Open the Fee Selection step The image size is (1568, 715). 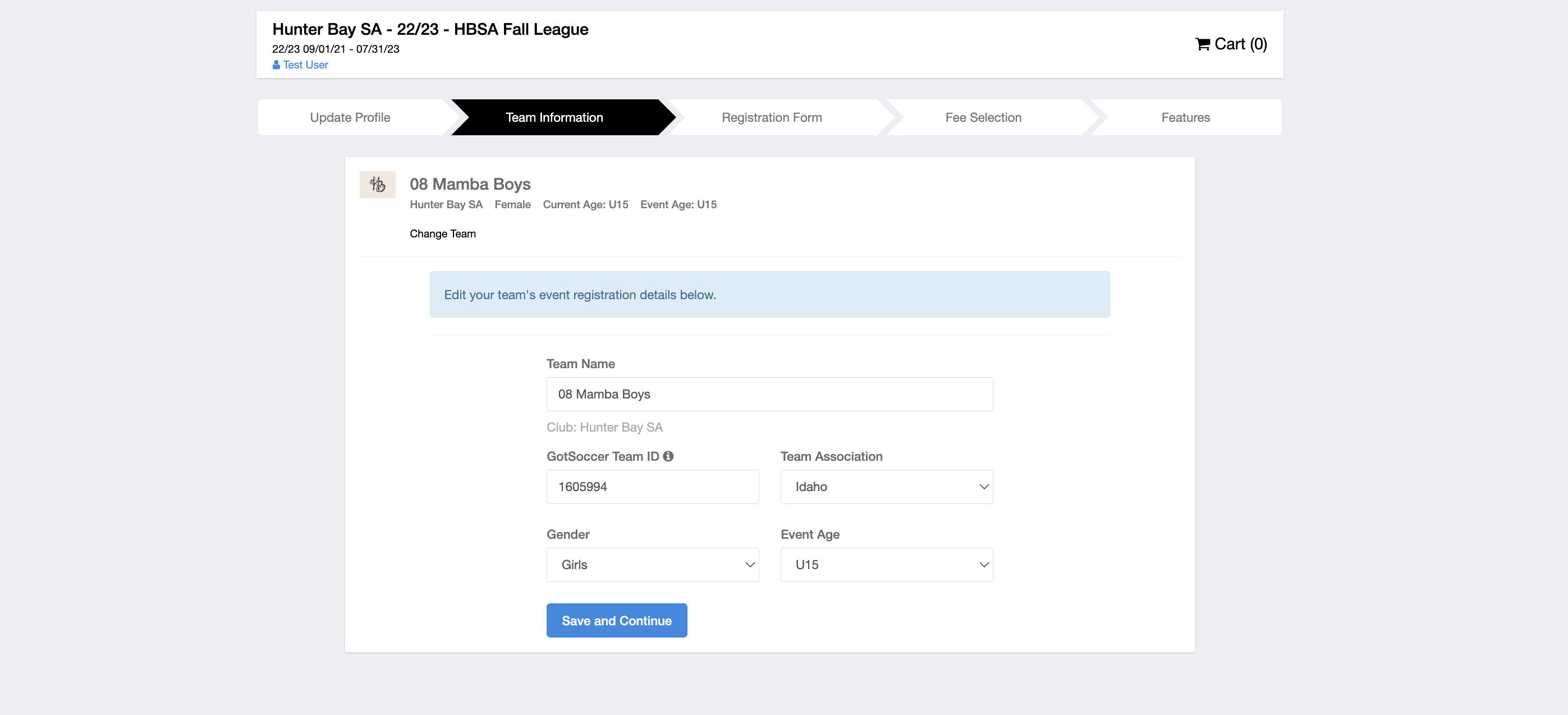(x=983, y=117)
